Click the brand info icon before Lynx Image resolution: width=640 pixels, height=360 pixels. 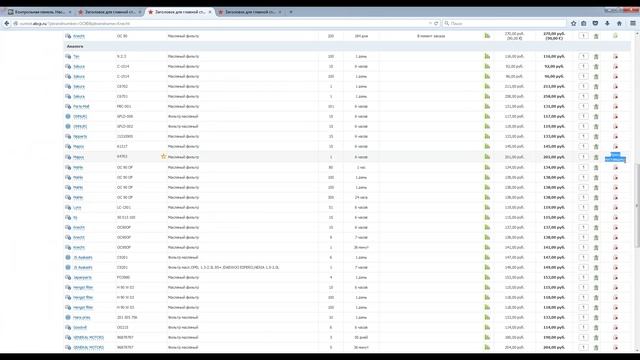point(68,207)
